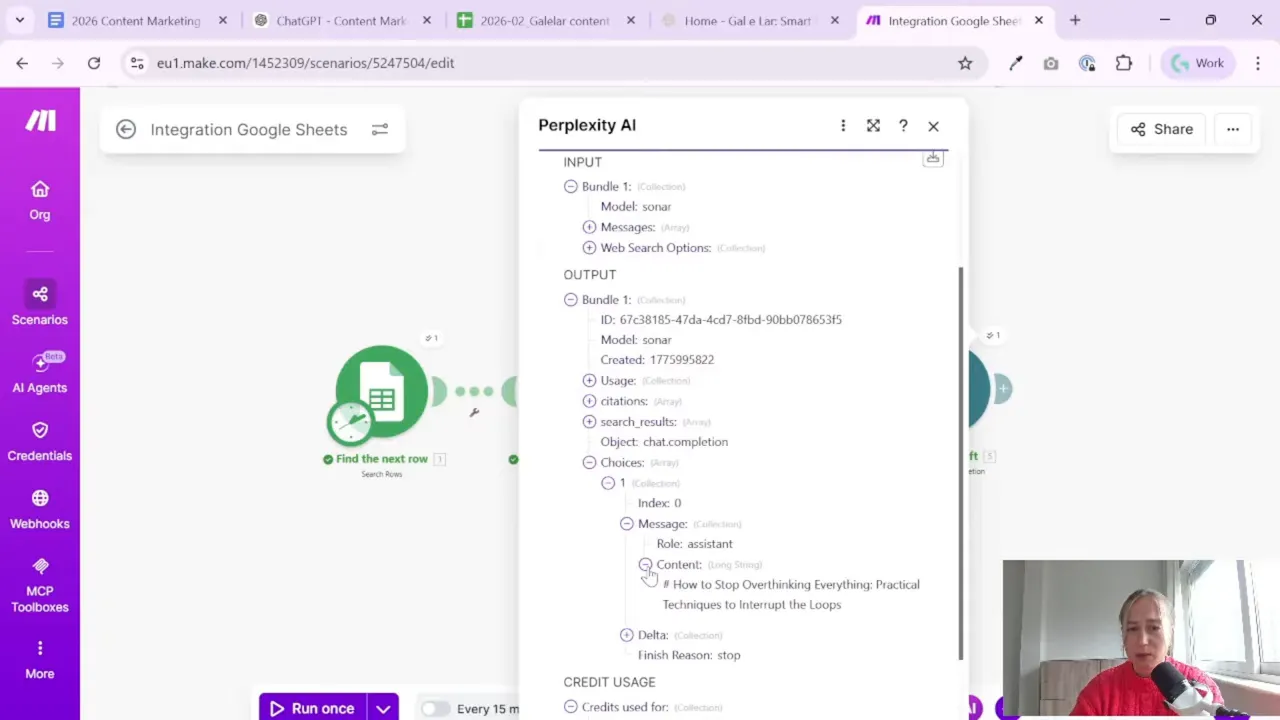
Task: Switch to 2026-02 Galelar content tab
Action: pyautogui.click(x=545, y=20)
